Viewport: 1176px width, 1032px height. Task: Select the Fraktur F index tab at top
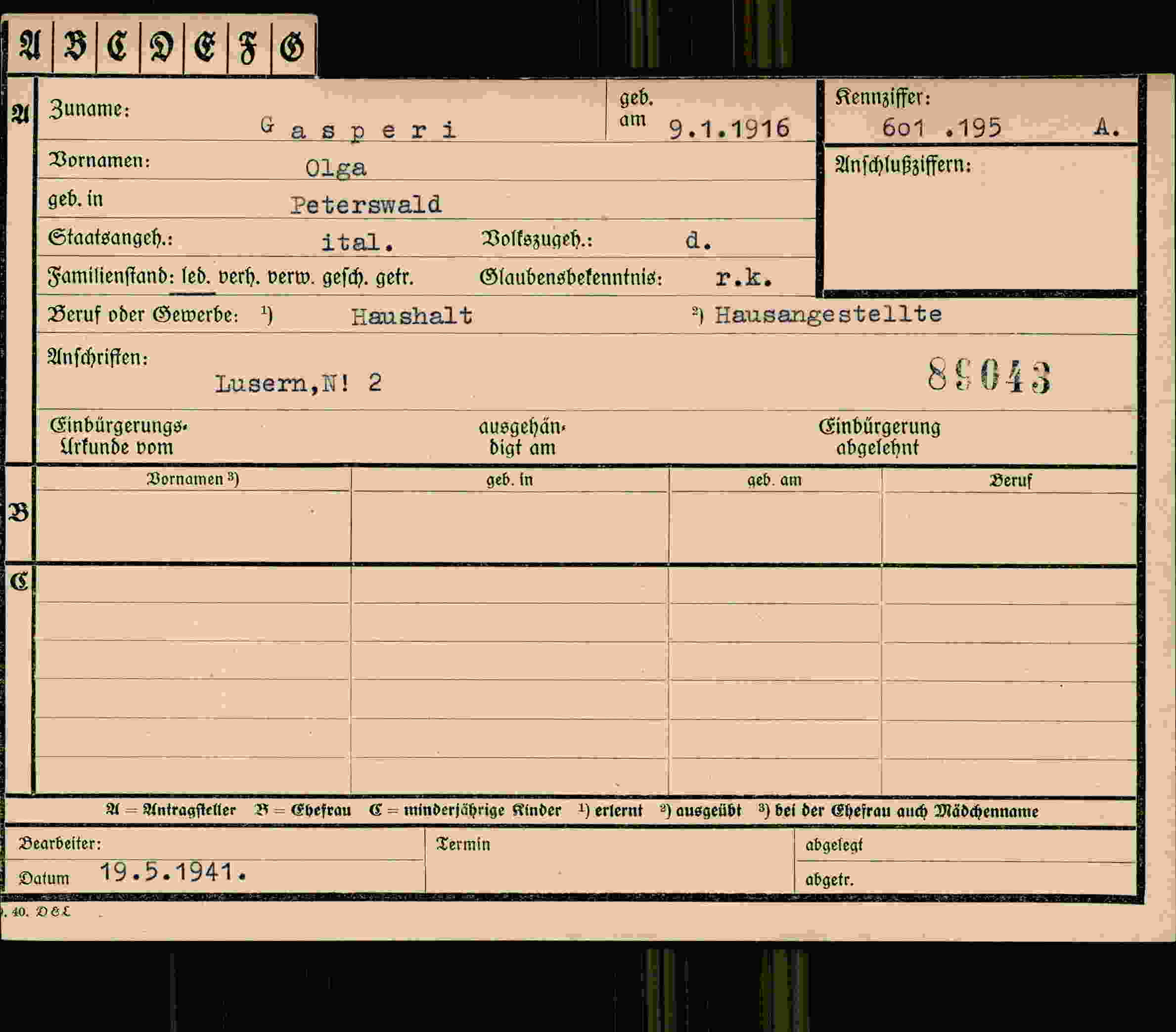pos(249,46)
